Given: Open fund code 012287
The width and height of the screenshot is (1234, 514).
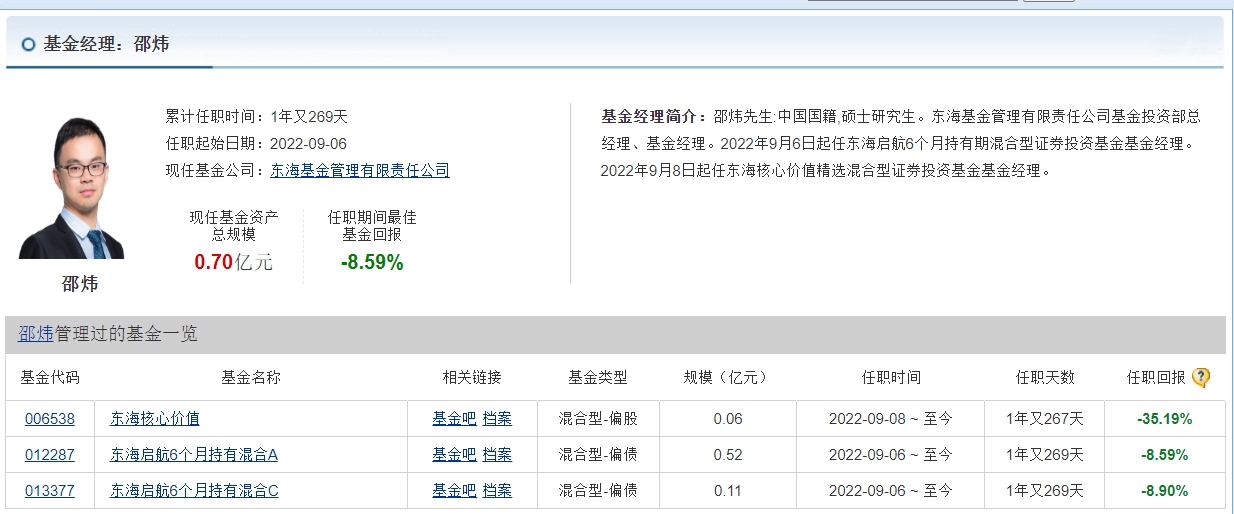Looking at the screenshot, I should (x=50, y=455).
